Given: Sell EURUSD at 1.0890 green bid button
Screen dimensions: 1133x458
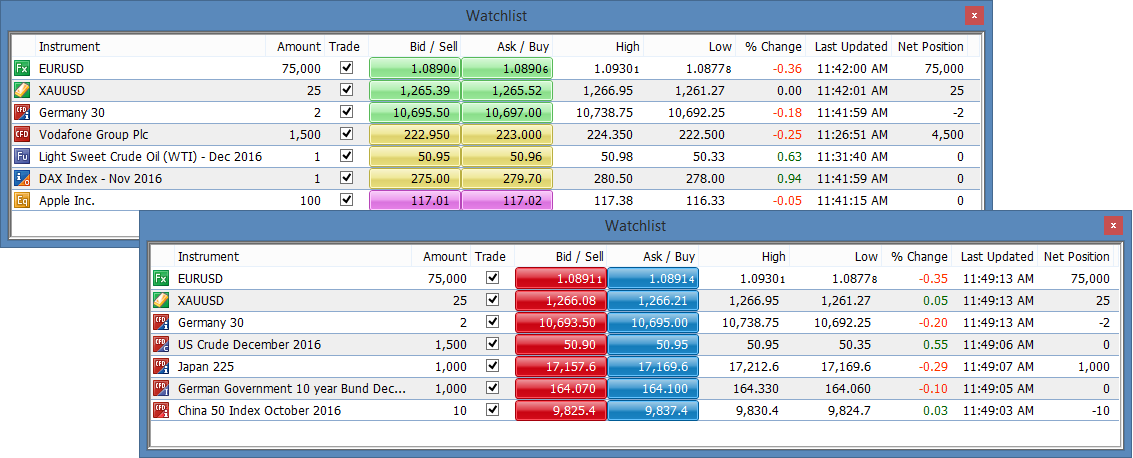Looking at the screenshot, I should click(x=415, y=68).
